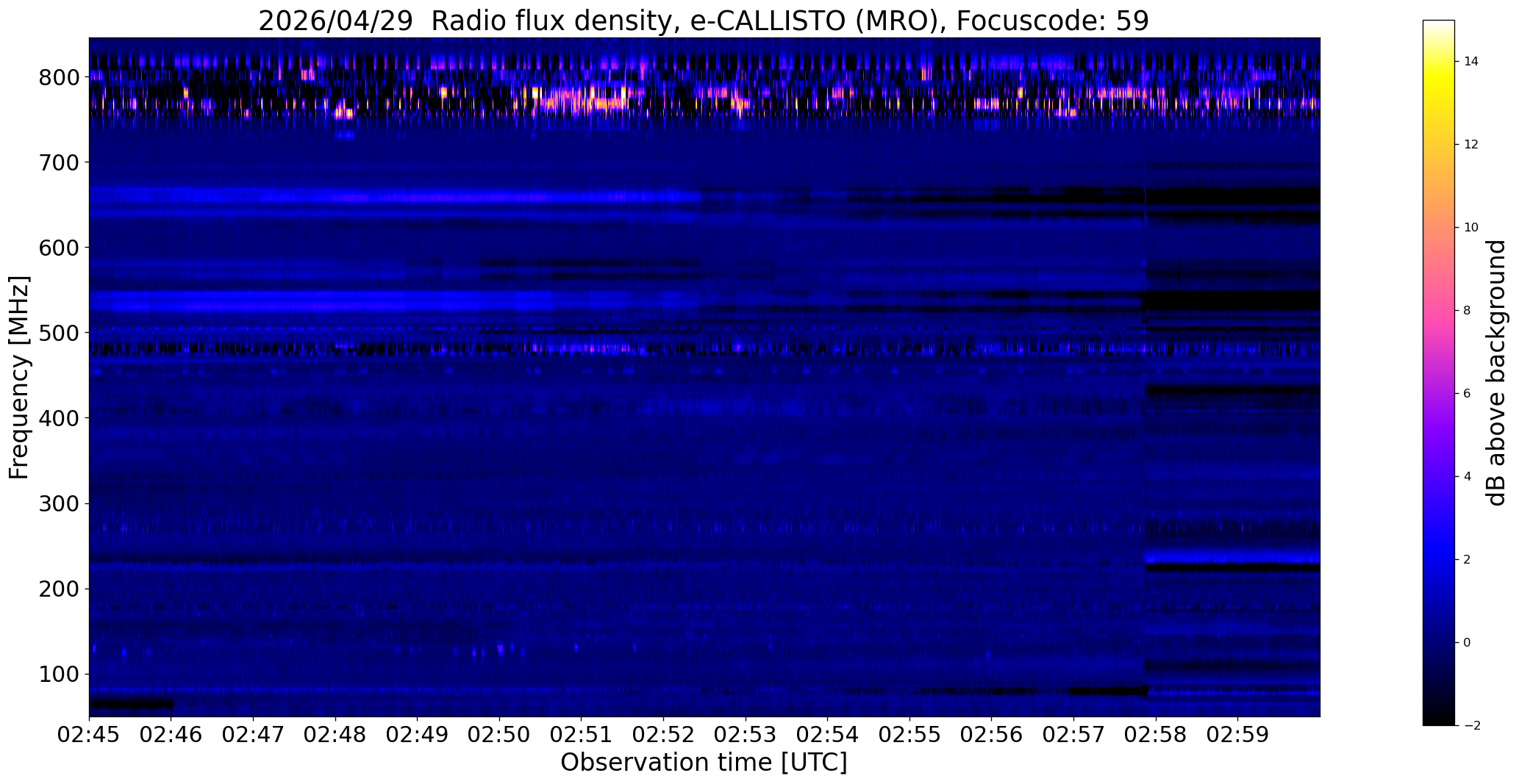Click the colorbar tick label 12
This screenshot has width=1519, height=784.
pos(1471,145)
